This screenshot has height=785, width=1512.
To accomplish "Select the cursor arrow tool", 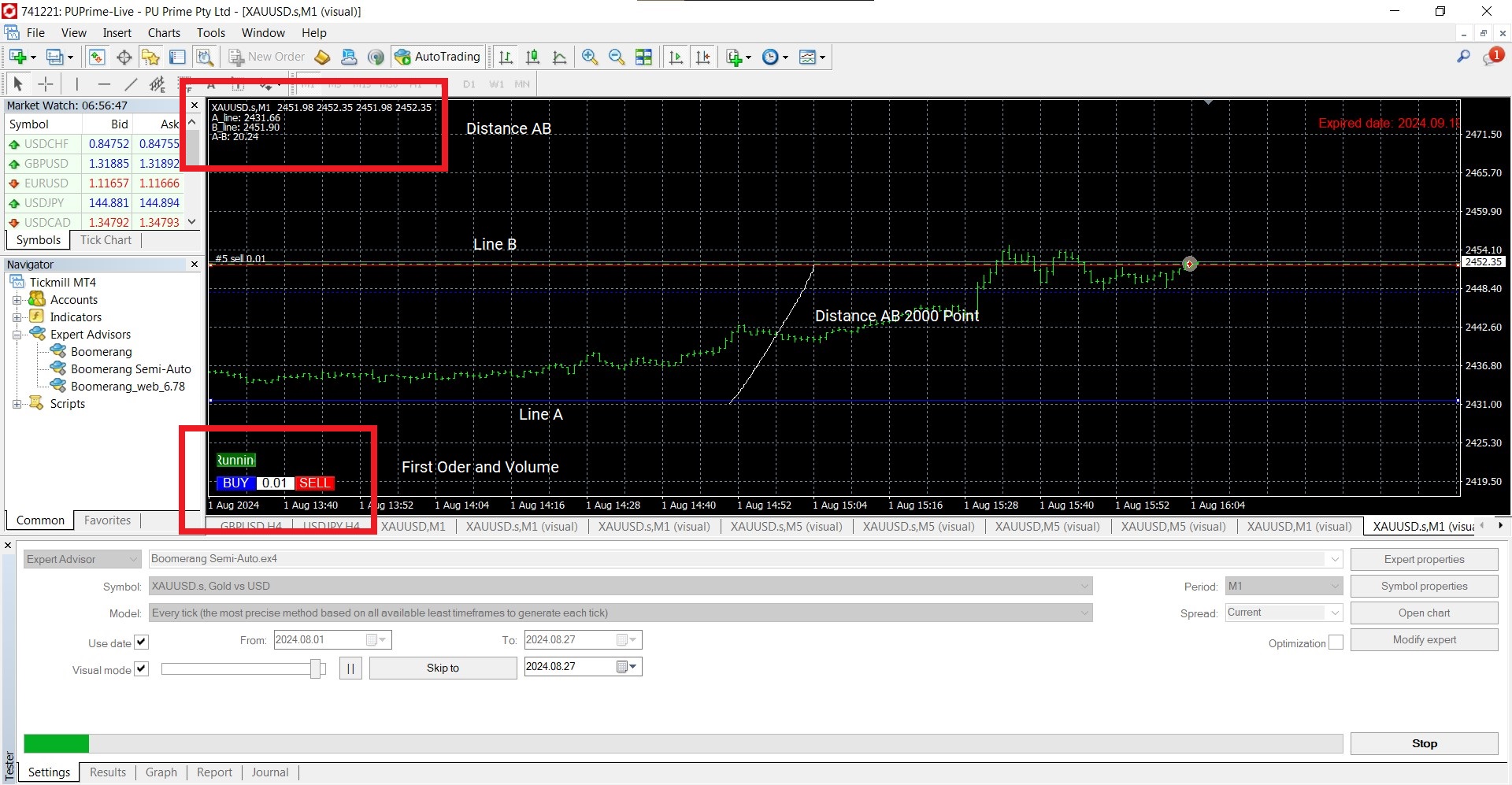I will (18, 83).
